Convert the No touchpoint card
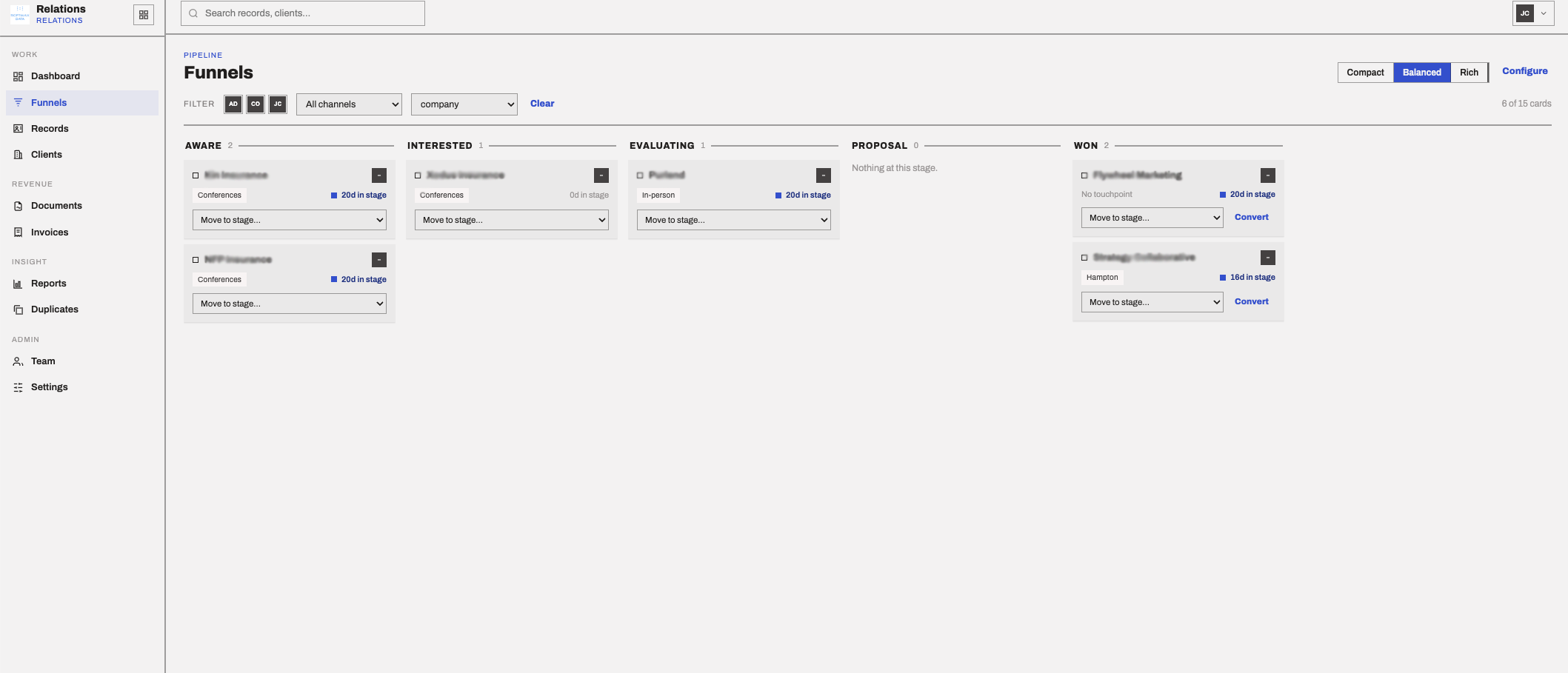The height and width of the screenshot is (673, 1568). pyautogui.click(x=1252, y=217)
